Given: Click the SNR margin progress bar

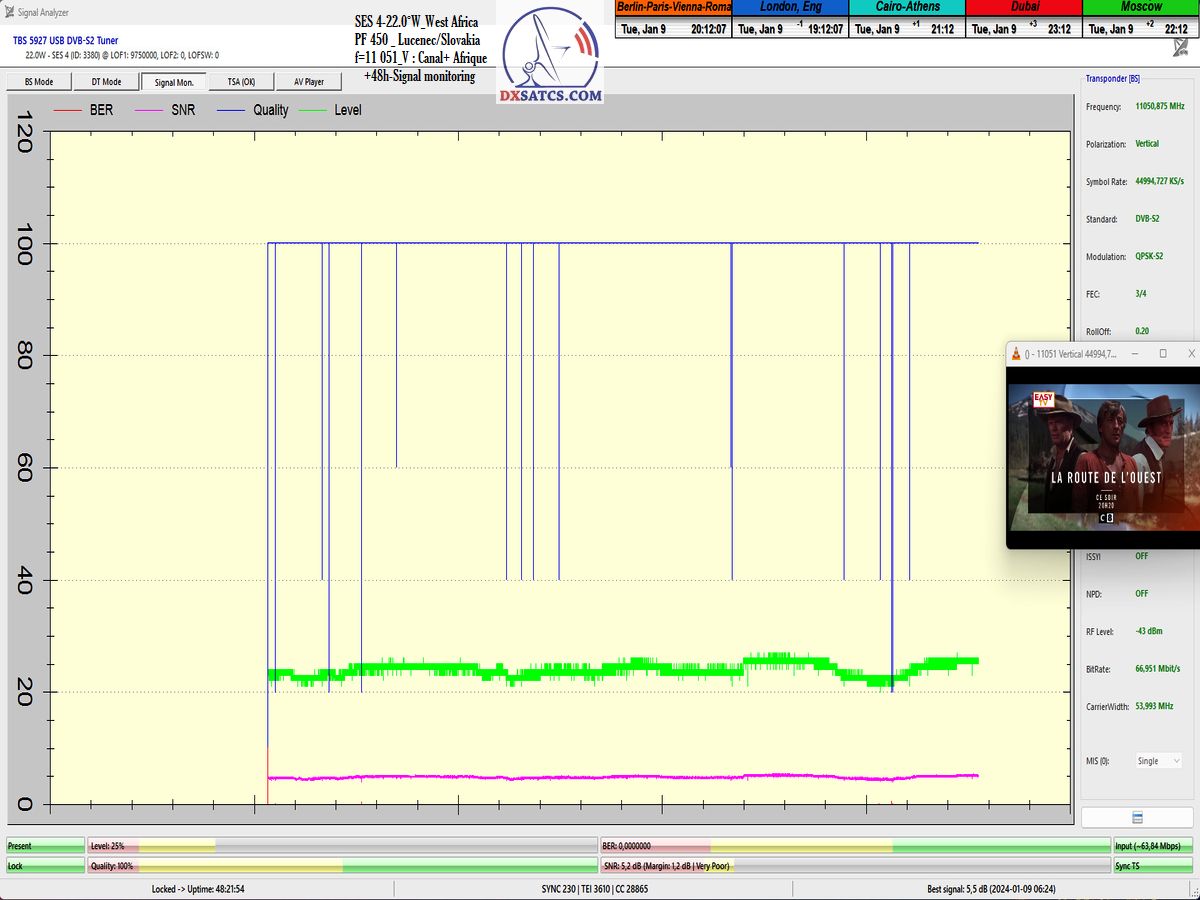Looking at the screenshot, I should coord(855,866).
